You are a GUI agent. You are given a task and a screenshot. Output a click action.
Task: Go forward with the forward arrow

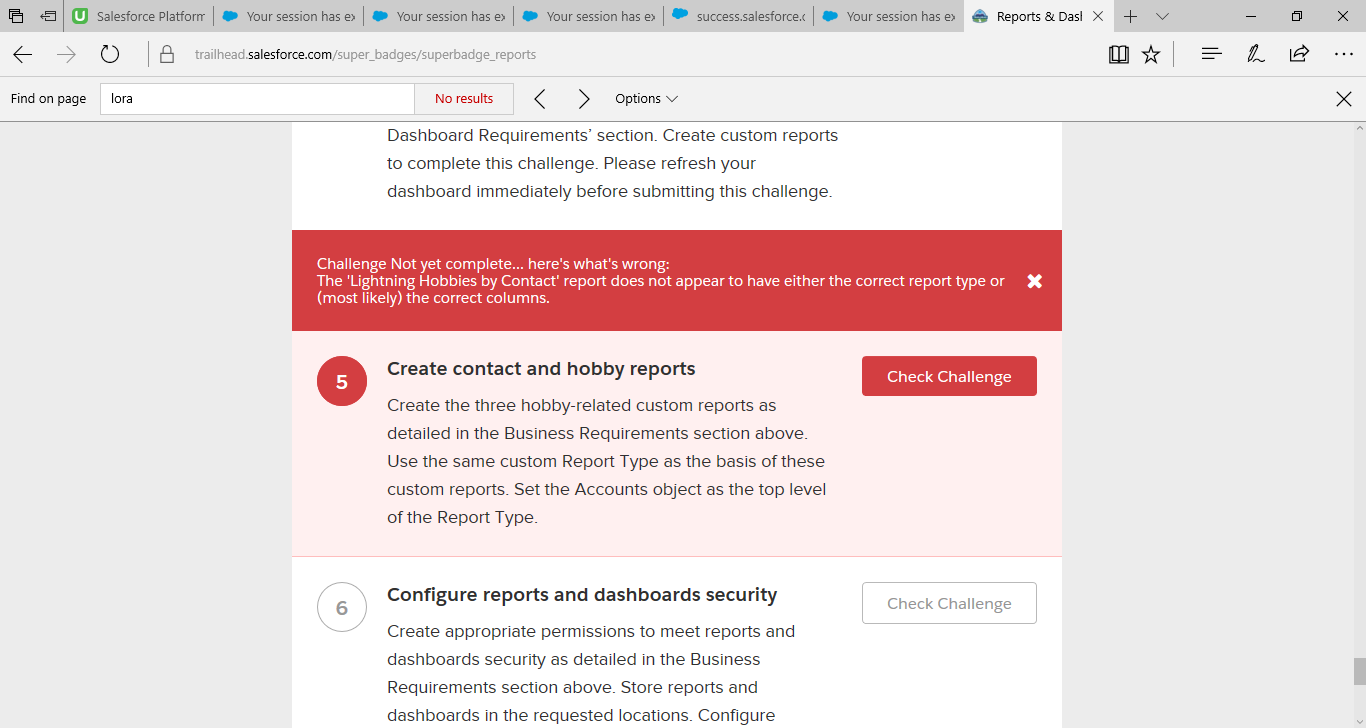click(x=67, y=55)
